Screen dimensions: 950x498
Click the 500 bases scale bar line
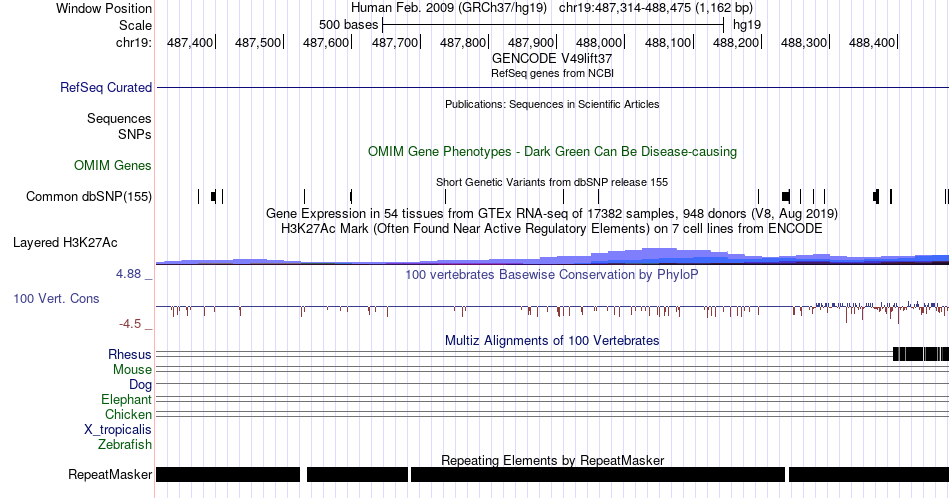click(553, 25)
